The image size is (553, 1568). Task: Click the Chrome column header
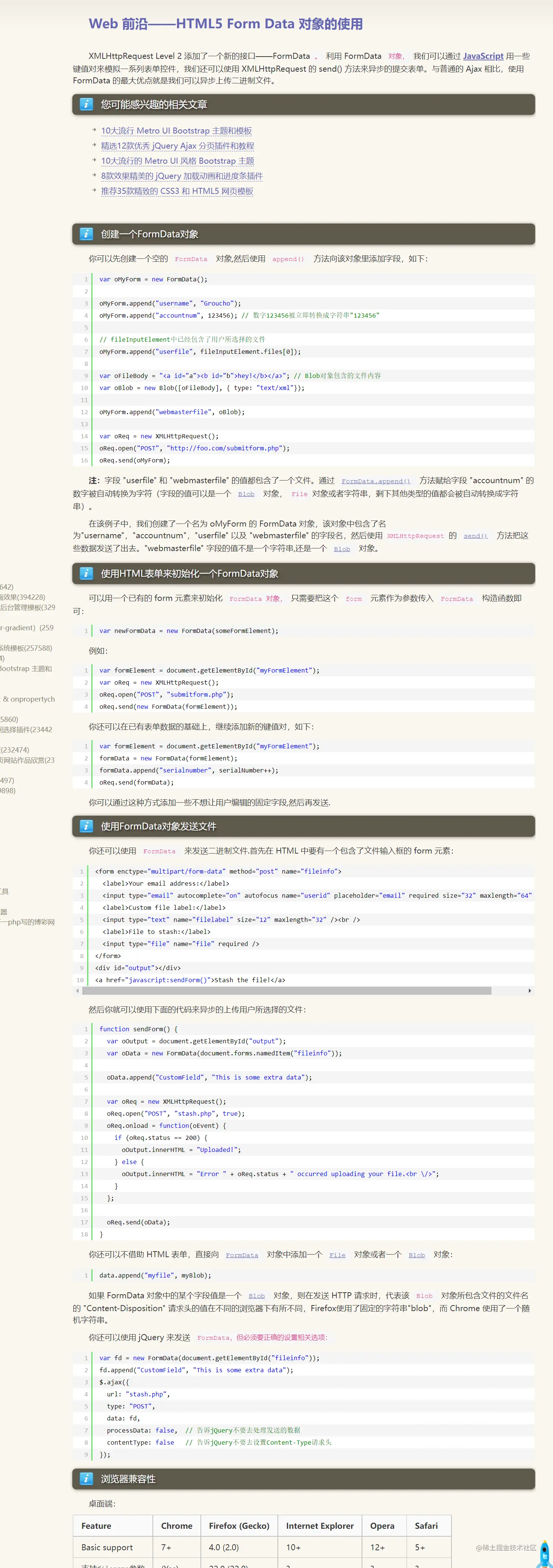pyautogui.click(x=177, y=1525)
